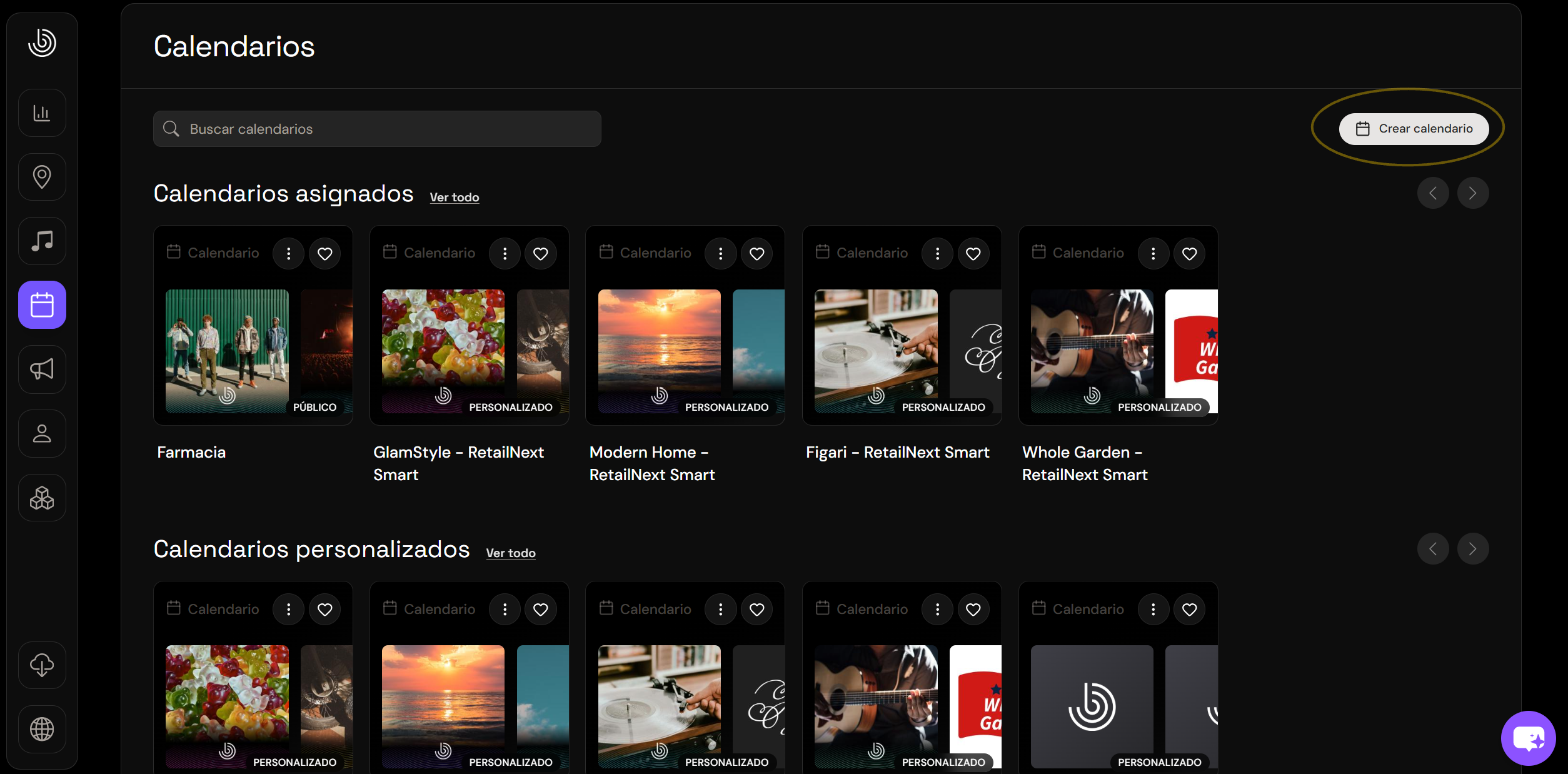Go to previous page of Calendarios asignados
The width and height of the screenshot is (1568, 774).
click(1433, 193)
